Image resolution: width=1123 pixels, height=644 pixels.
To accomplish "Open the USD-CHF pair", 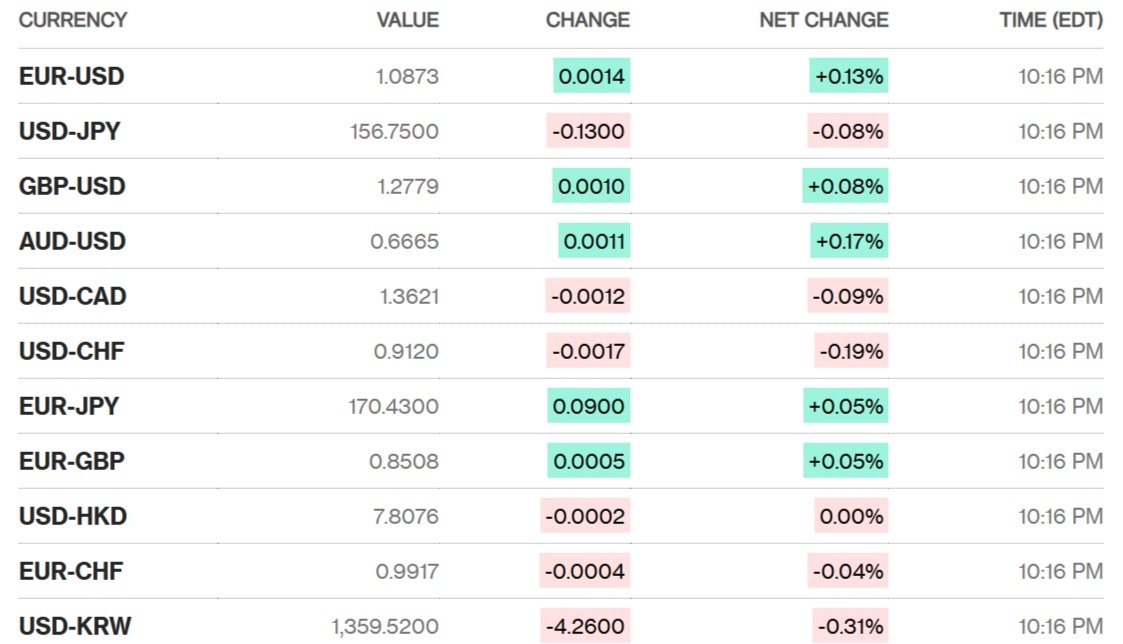I will [71, 351].
